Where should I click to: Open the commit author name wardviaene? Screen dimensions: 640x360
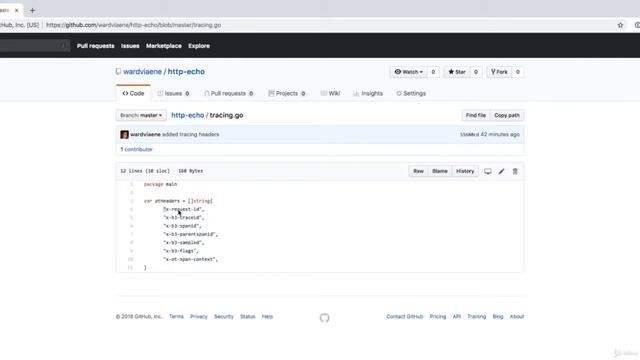[x=145, y=134]
